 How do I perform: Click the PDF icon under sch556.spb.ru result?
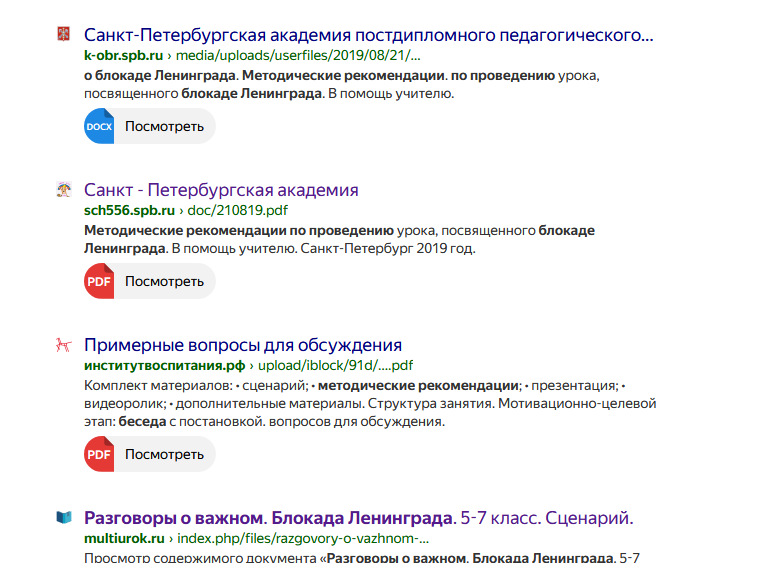click(x=99, y=281)
